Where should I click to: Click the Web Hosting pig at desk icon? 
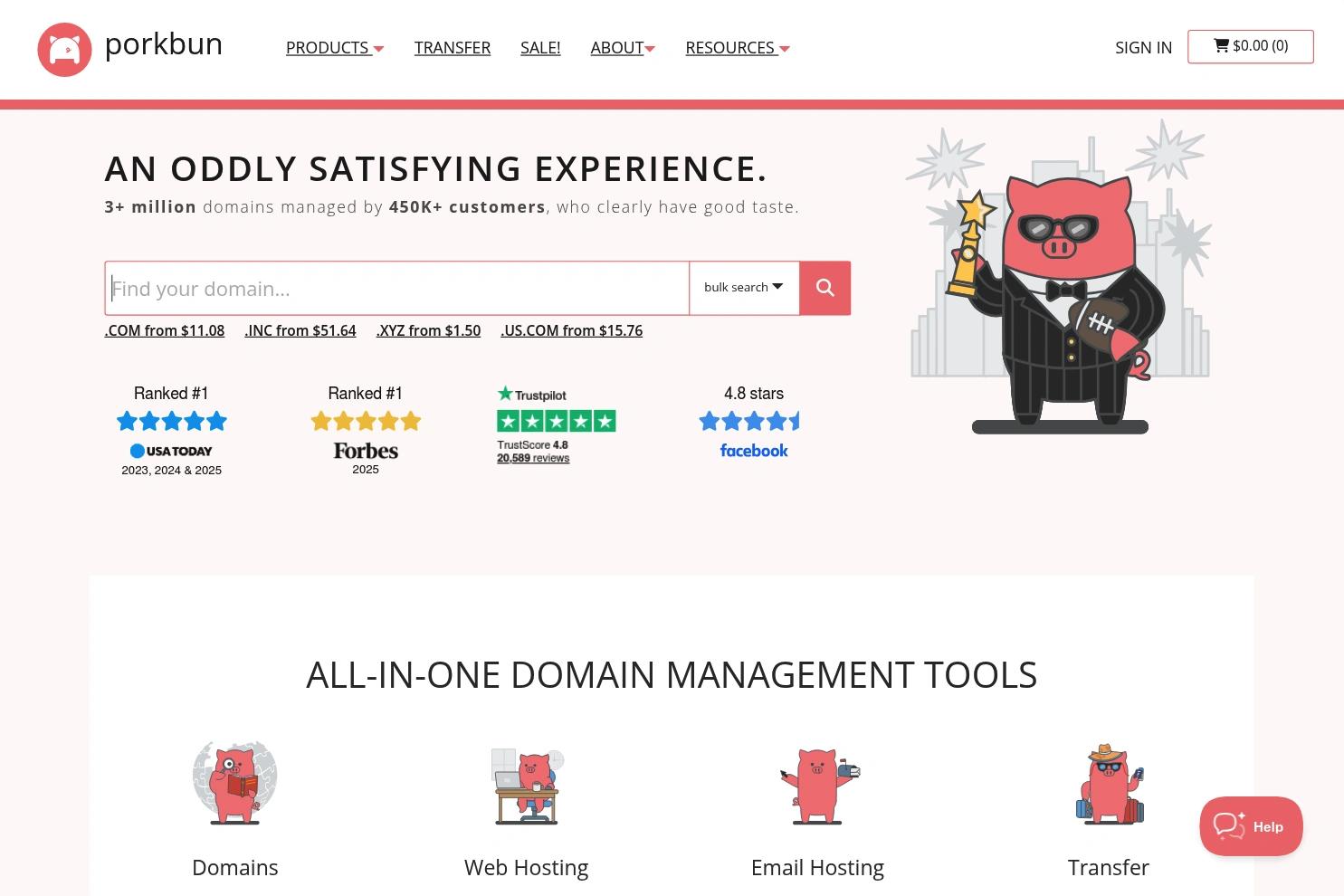(527, 786)
